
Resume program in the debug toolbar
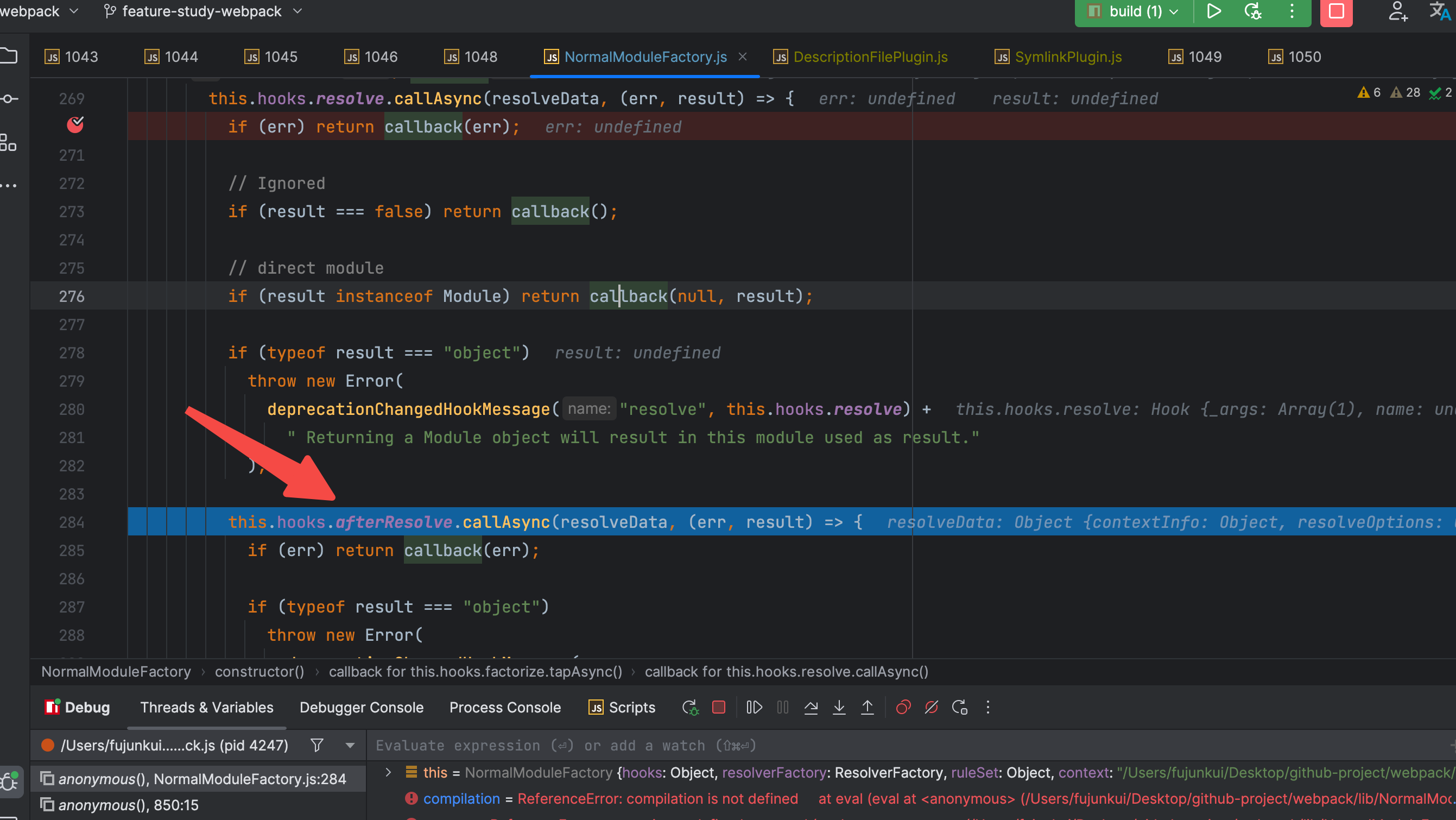point(754,708)
